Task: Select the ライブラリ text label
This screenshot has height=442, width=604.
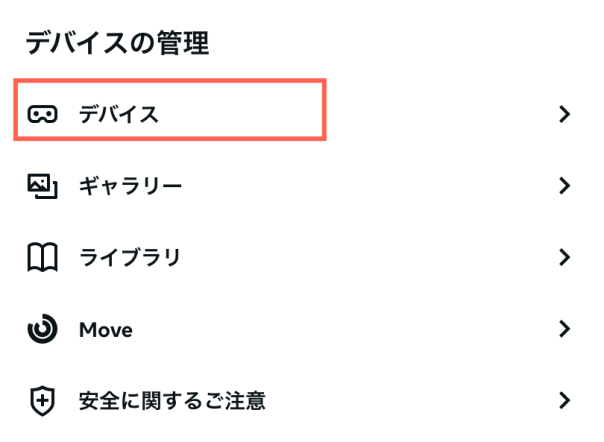Action: [x=130, y=257]
